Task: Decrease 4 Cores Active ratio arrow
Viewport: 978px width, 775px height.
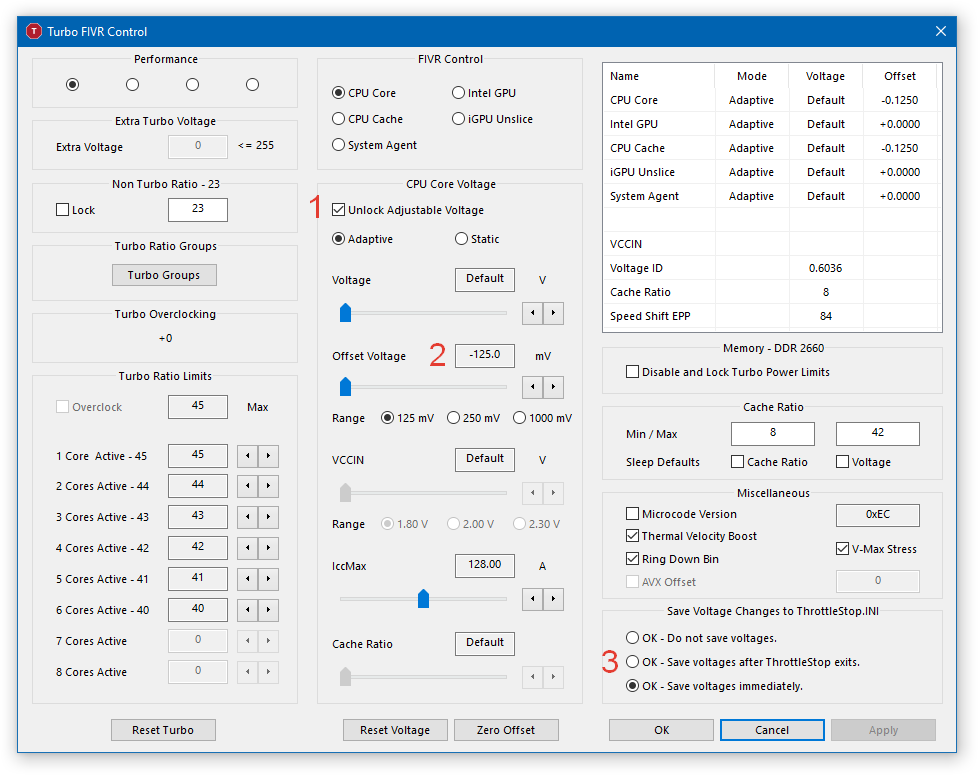Action: pyautogui.click(x=248, y=548)
